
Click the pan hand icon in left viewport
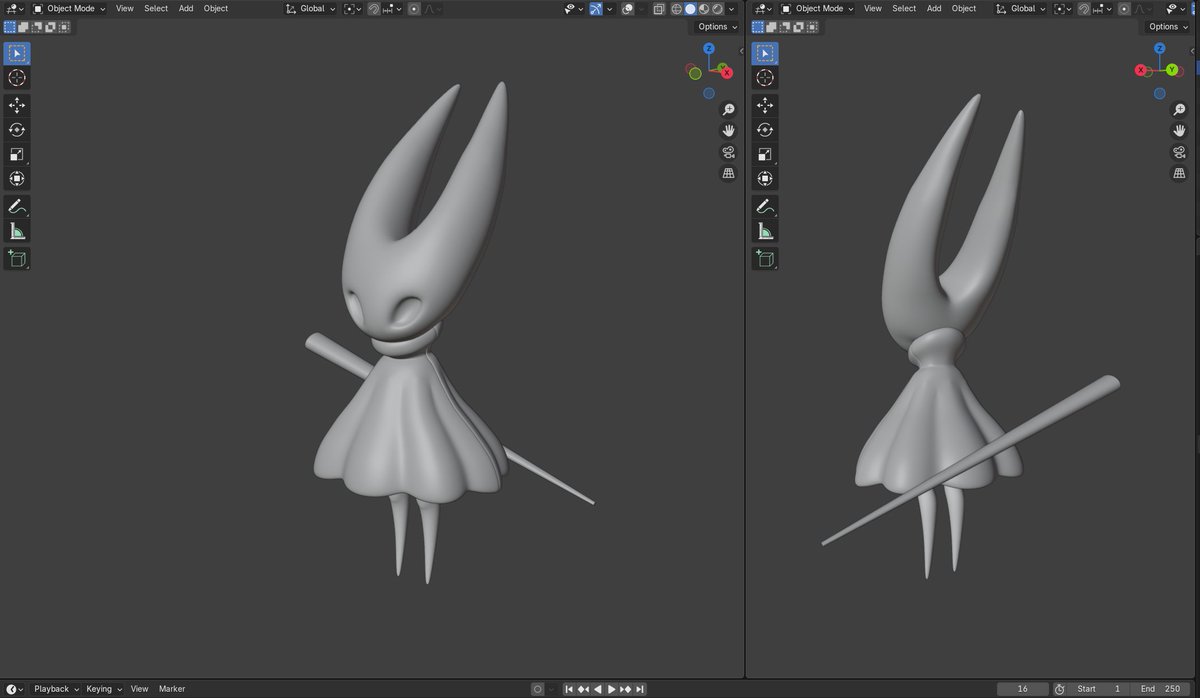pyautogui.click(x=729, y=130)
